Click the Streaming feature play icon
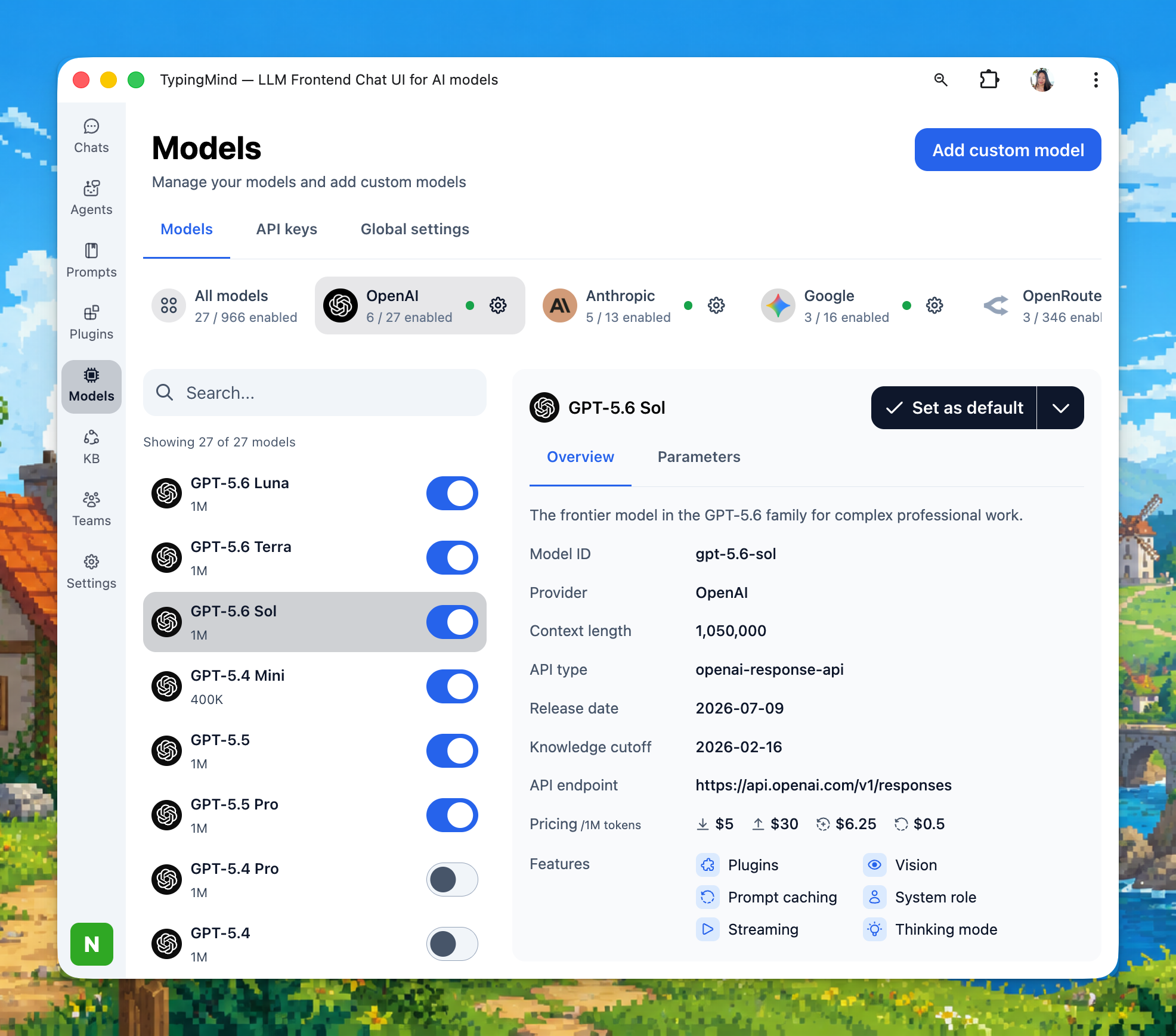Viewport: 1176px width, 1036px height. pos(708,929)
